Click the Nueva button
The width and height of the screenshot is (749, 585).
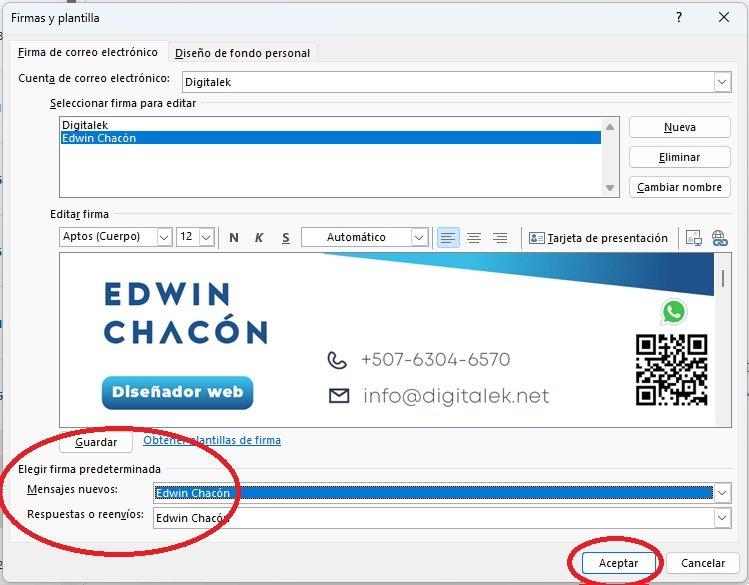pyautogui.click(x=679, y=127)
